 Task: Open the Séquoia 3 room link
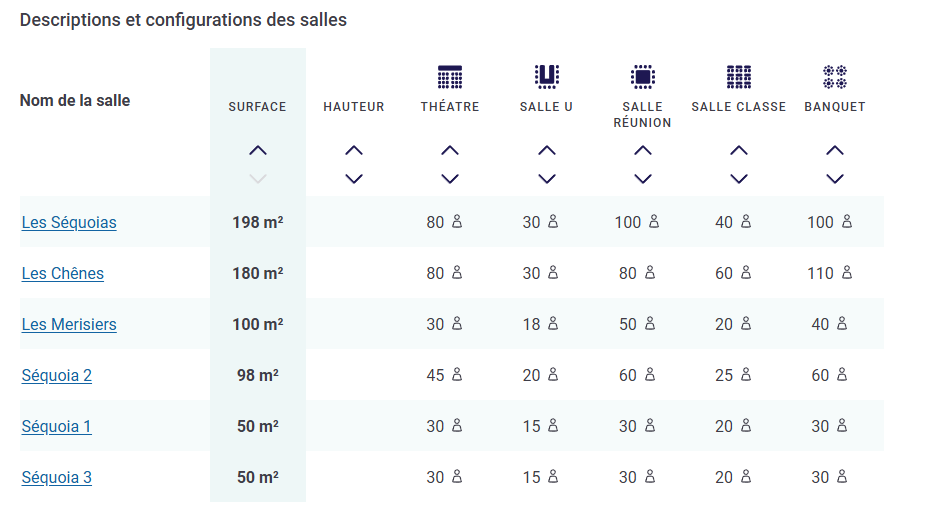click(57, 478)
